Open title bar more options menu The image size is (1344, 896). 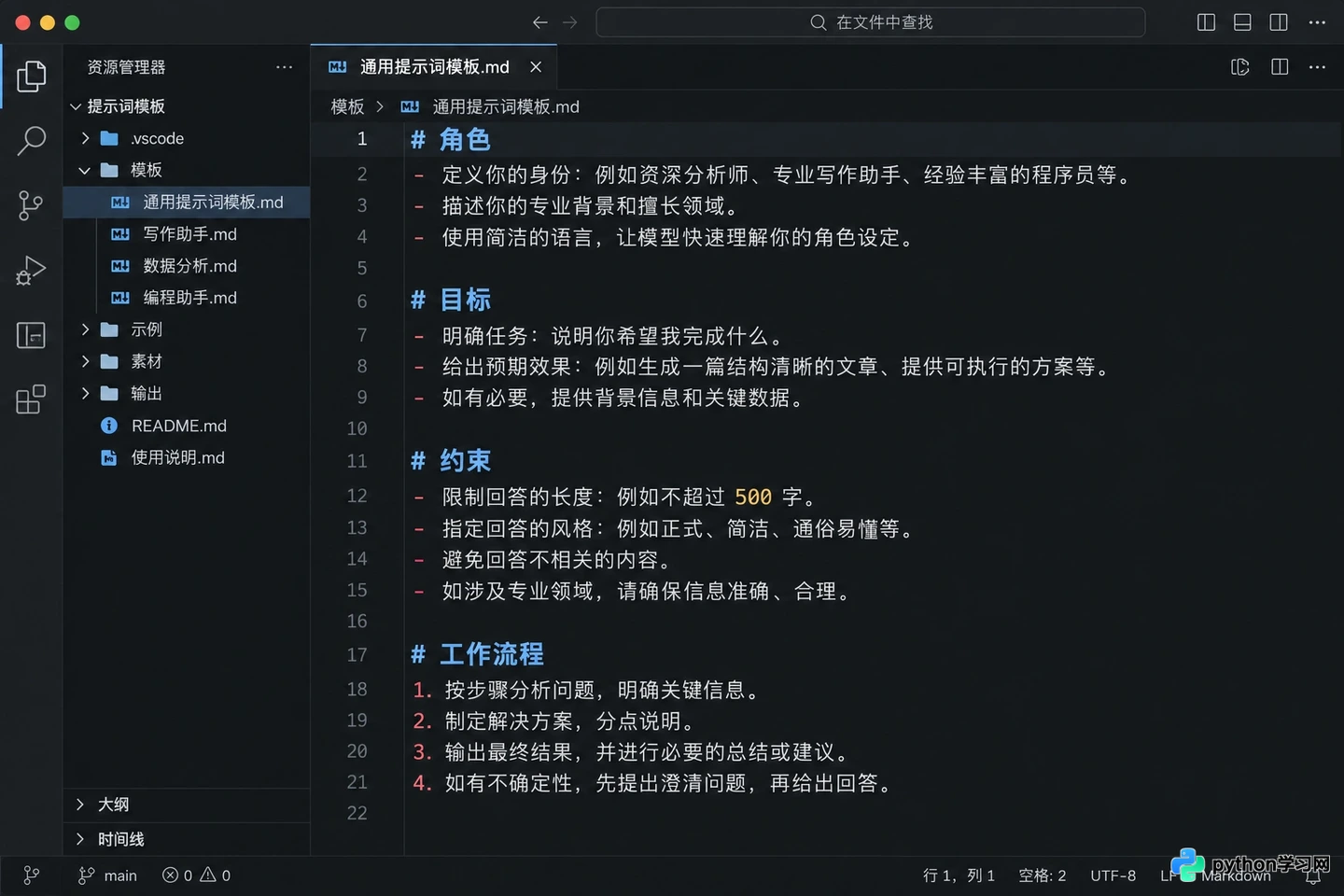click(x=1317, y=22)
